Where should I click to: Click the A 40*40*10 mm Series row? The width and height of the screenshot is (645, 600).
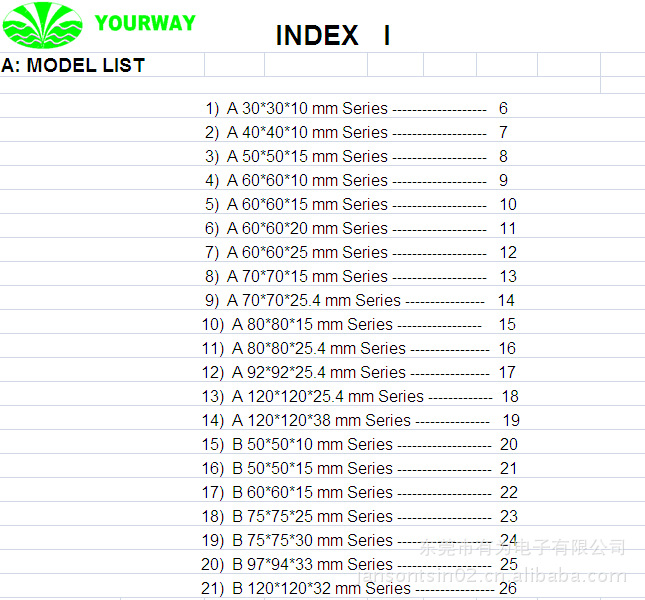(307, 132)
